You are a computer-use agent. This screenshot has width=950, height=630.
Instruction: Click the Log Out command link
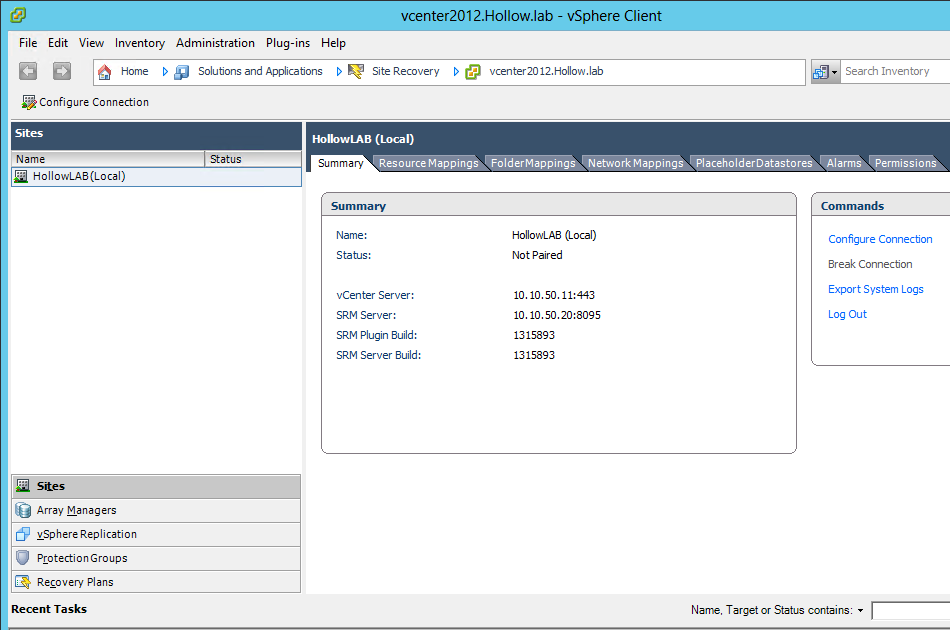coord(847,314)
